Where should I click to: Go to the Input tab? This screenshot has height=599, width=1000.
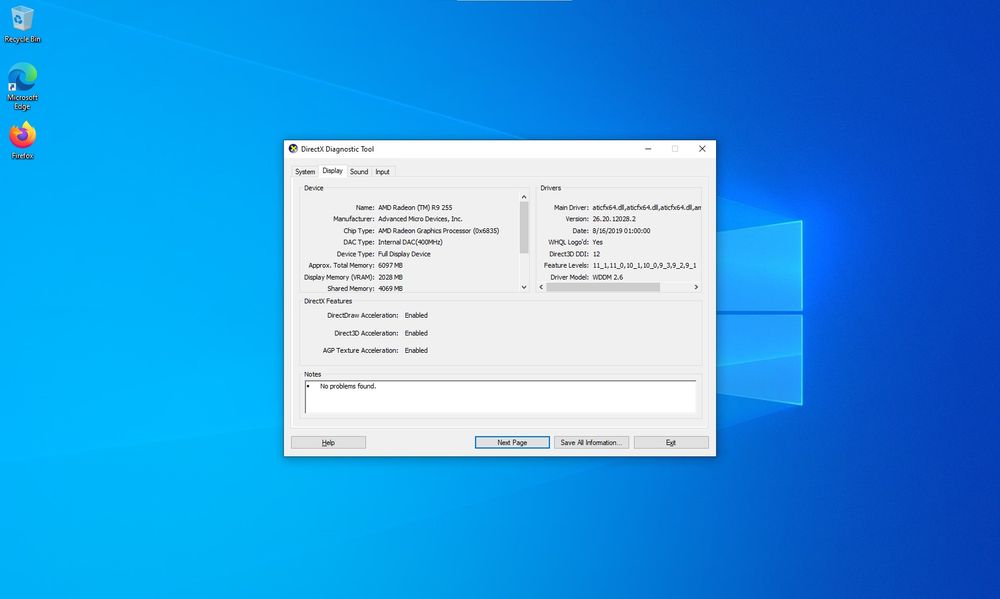(x=382, y=172)
